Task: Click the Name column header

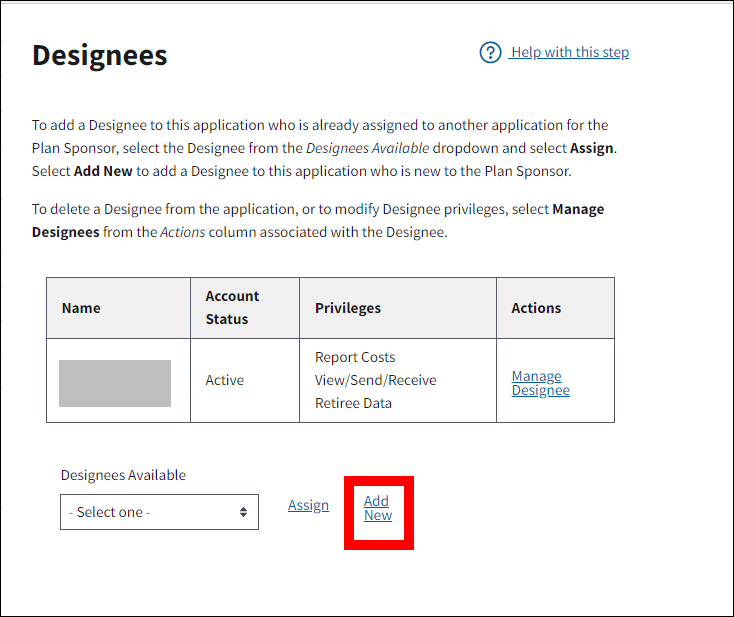Action: point(81,308)
